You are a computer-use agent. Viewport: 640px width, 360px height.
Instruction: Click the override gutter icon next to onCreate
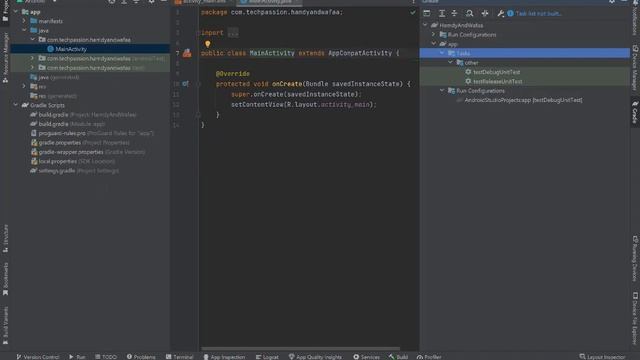click(x=185, y=84)
